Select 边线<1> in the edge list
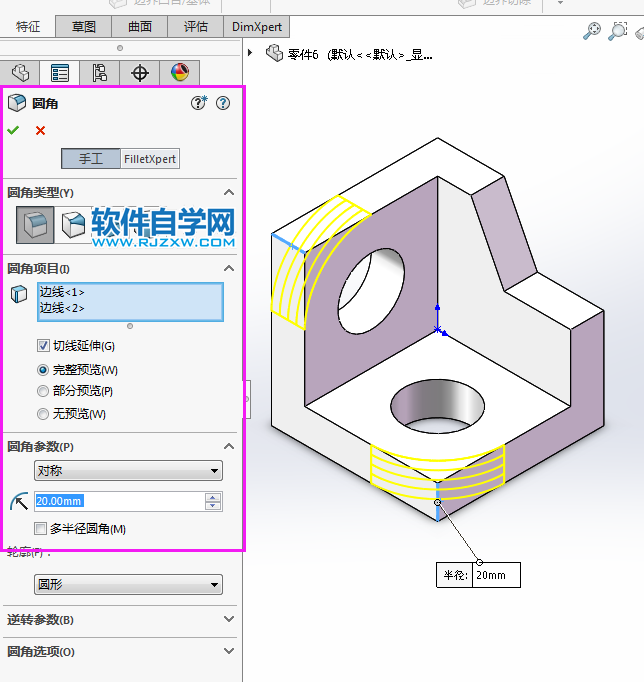Screen dimensions: 644x682 (x=62, y=292)
